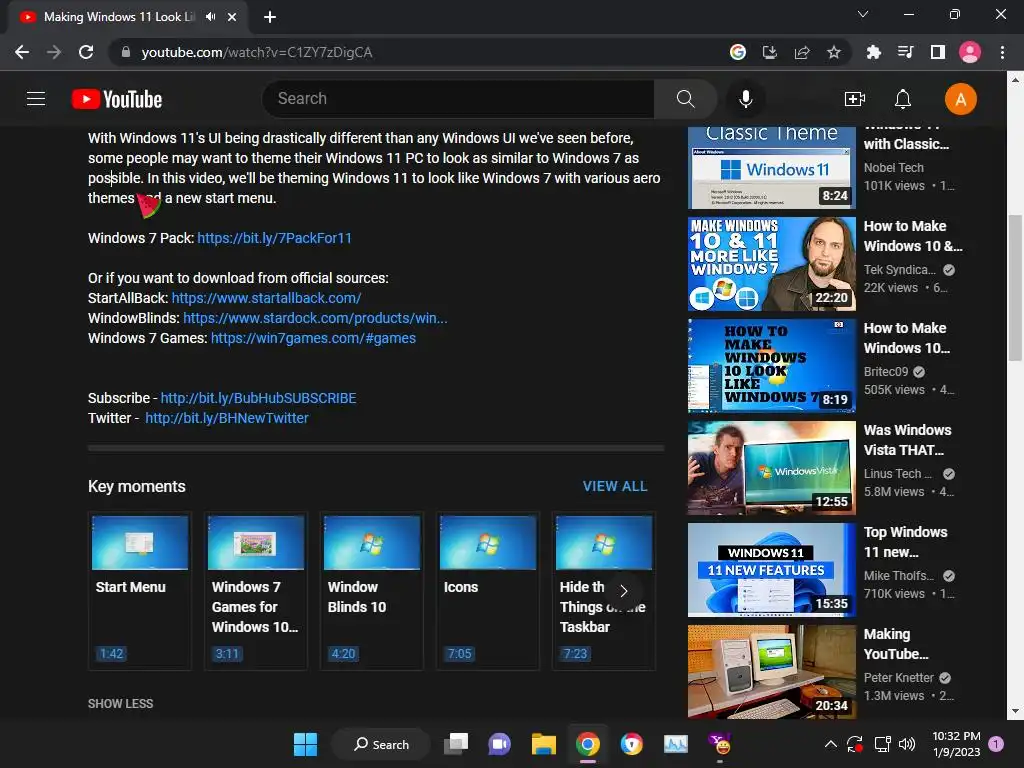
Task: Open the BHNewTwitter link
Action: tap(227, 419)
